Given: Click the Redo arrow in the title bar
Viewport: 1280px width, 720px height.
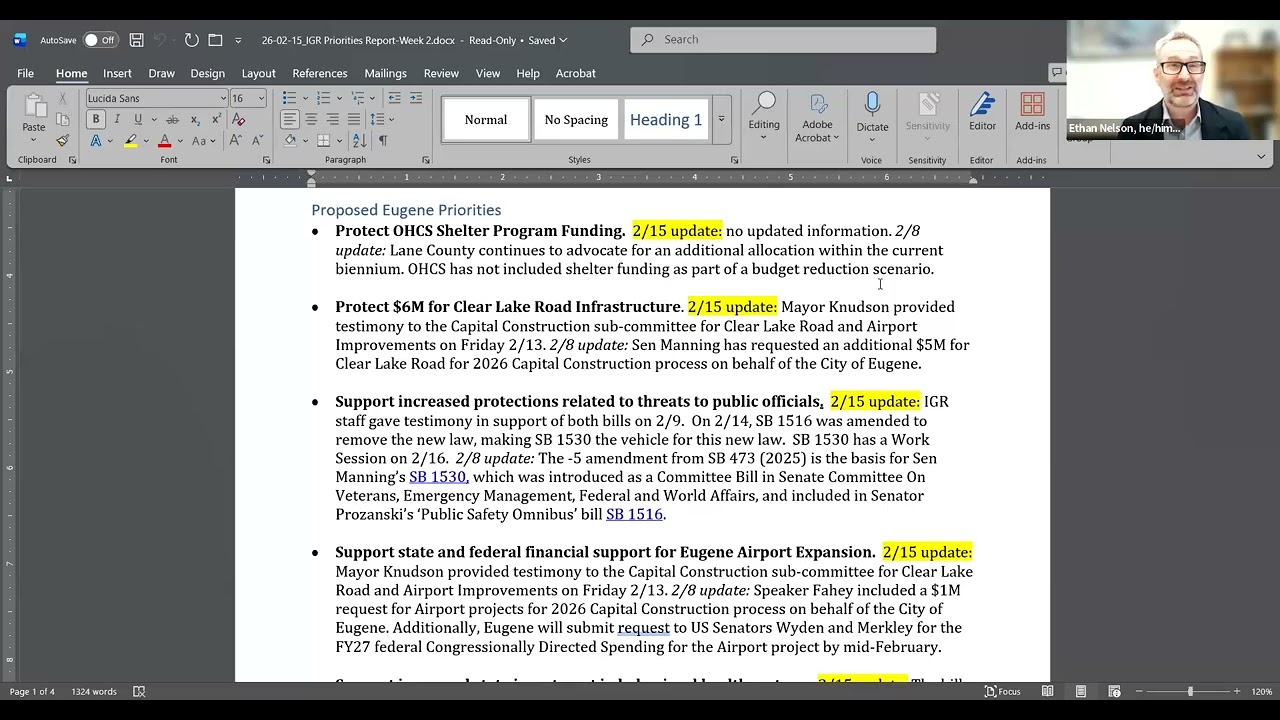Looking at the screenshot, I should pos(191,40).
